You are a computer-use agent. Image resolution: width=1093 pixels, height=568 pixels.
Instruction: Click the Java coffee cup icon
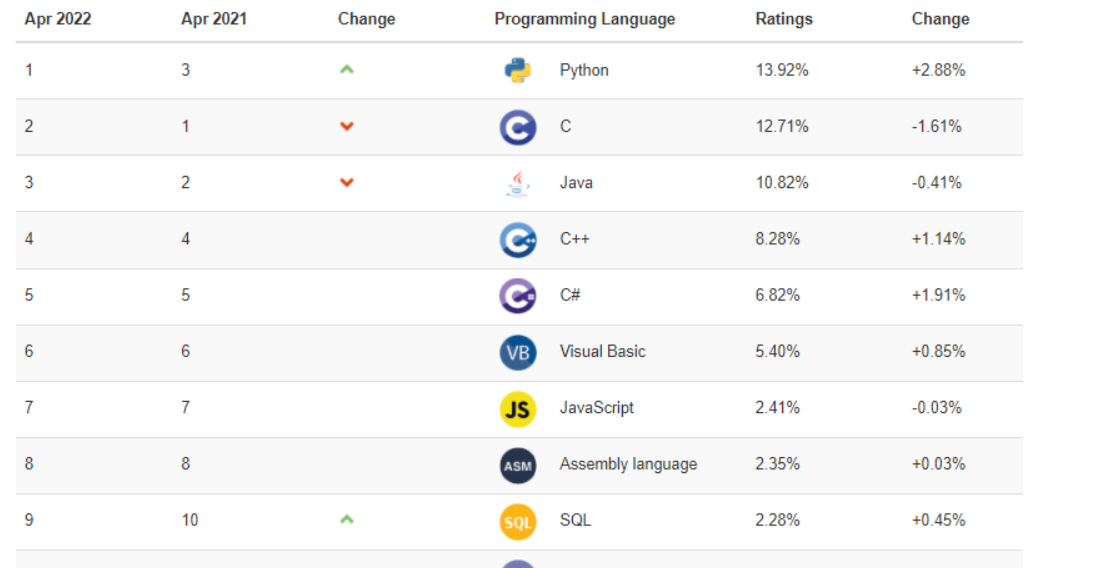tap(517, 183)
